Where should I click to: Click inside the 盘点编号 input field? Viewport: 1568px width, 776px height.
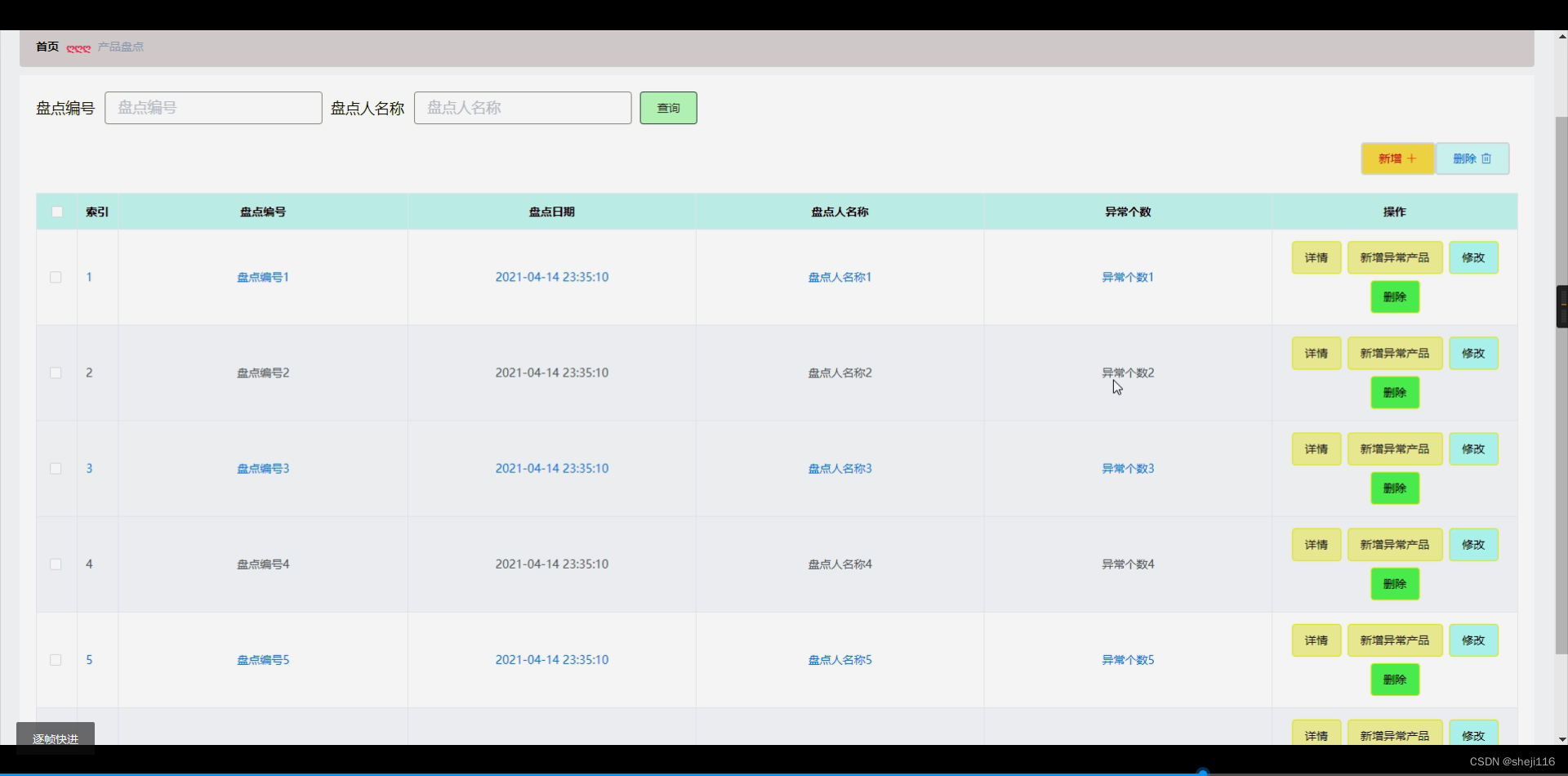pyautogui.click(x=212, y=107)
